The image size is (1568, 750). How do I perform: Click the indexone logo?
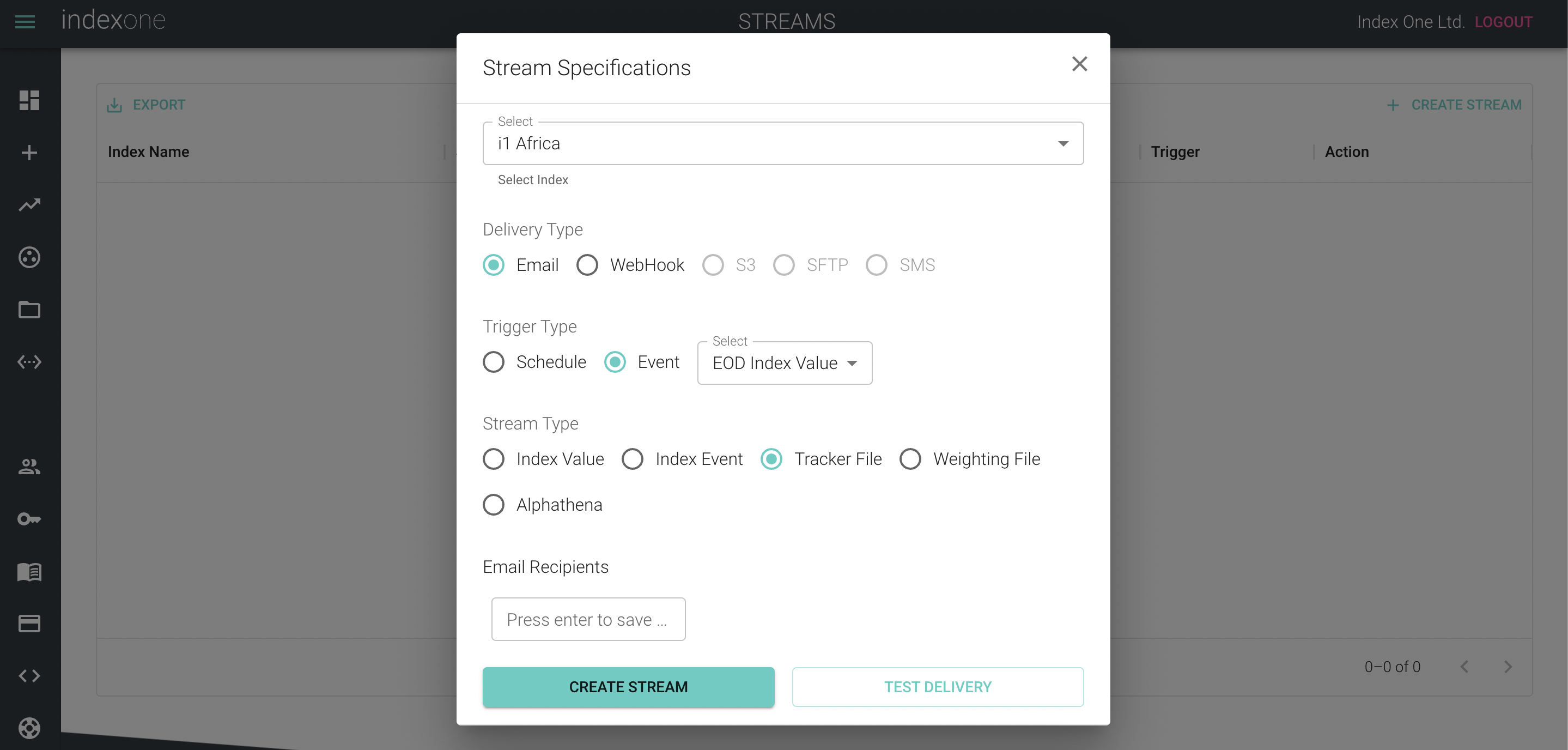[113, 20]
